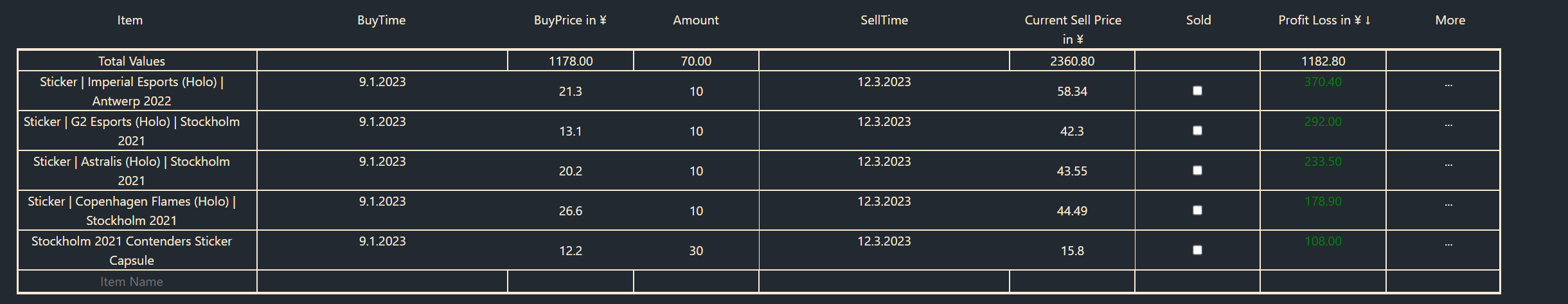Click the SellTime column header
The image size is (1568, 304).
pos(884,20)
